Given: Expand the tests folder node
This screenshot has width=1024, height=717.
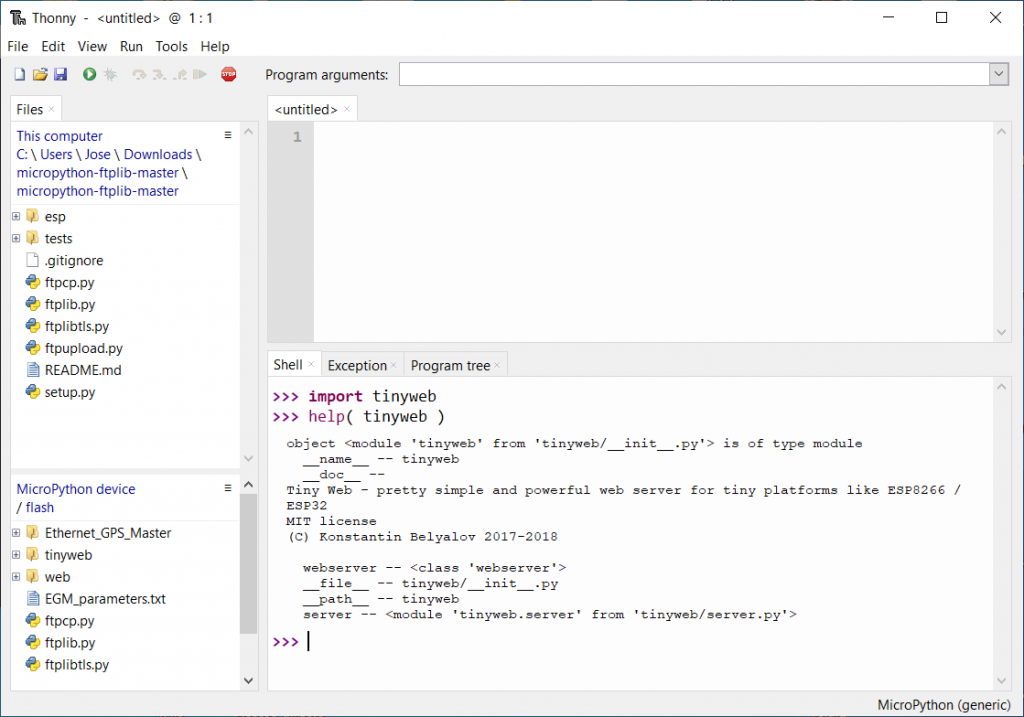Looking at the screenshot, I should pos(16,238).
